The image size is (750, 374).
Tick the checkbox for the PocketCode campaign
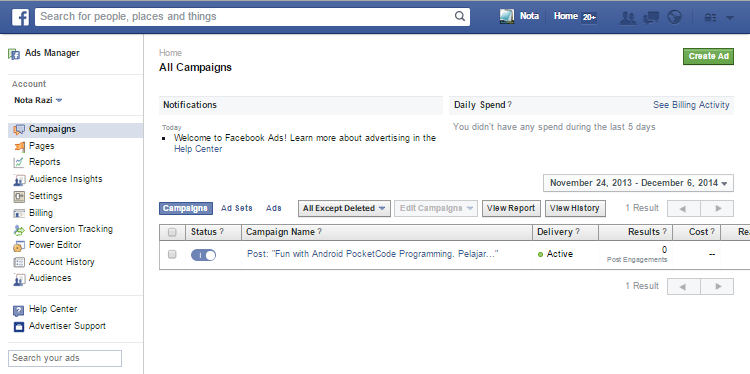[172, 254]
